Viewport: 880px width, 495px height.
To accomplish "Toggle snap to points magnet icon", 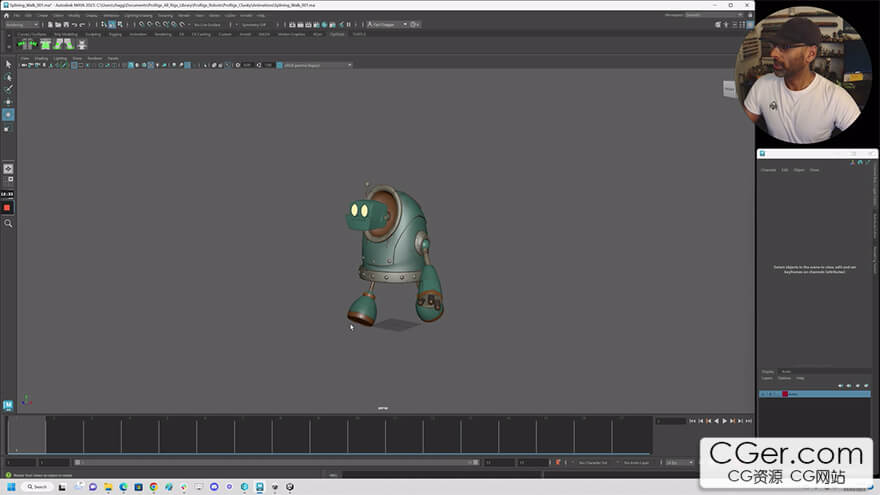I will coord(157,25).
